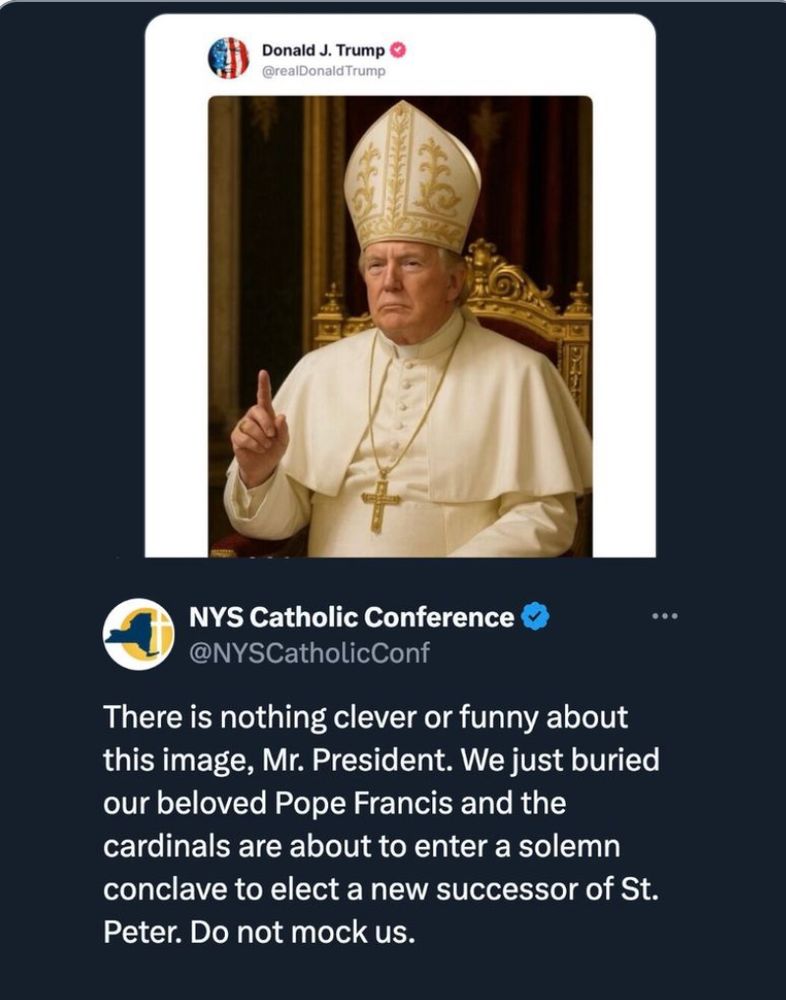The height and width of the screenshot is (1000, 786).
Task: Click the verified badge beside the quoted post name
Action: (x=397, y=50)
